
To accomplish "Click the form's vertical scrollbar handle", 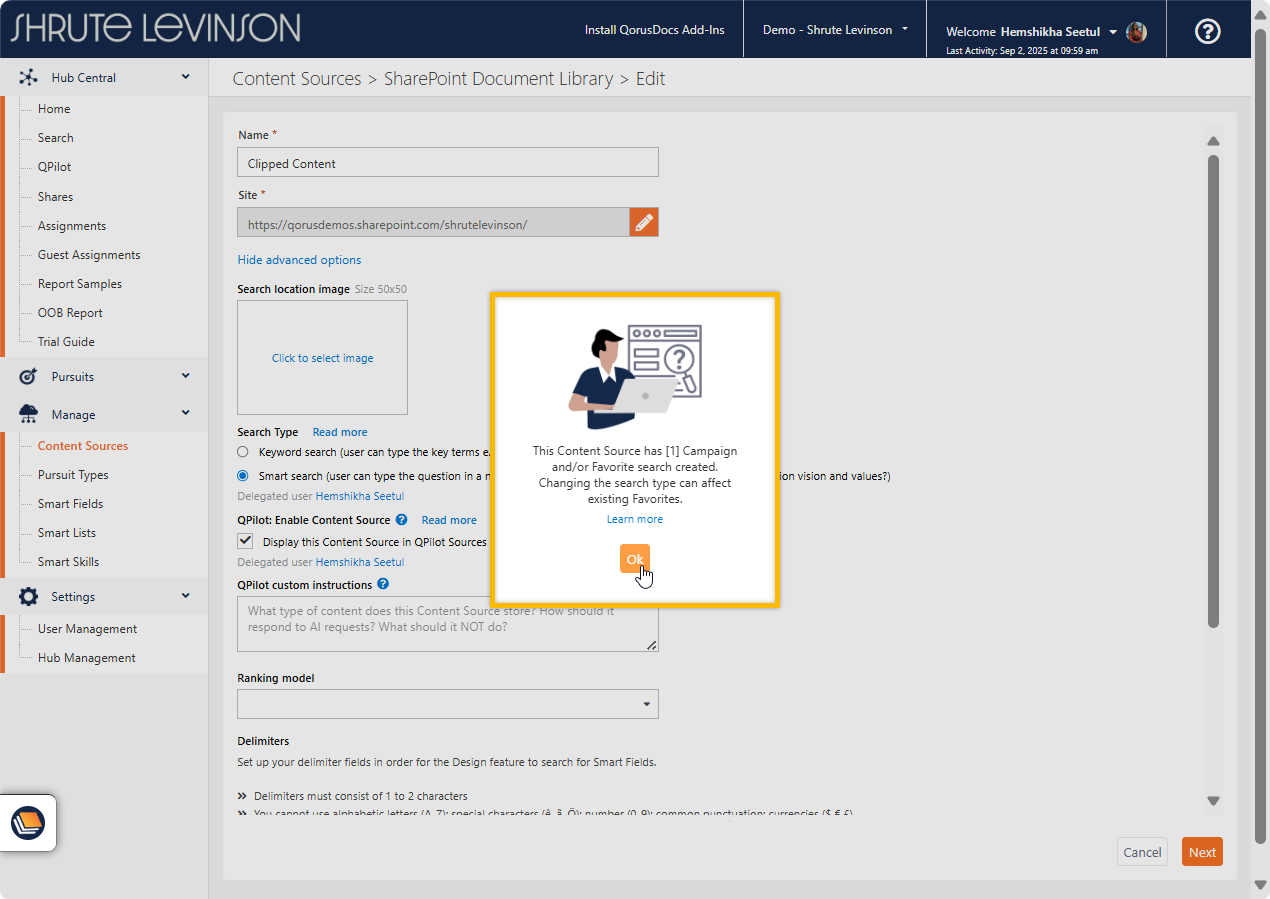I will pyautogui.click(x=1213, y=390).
